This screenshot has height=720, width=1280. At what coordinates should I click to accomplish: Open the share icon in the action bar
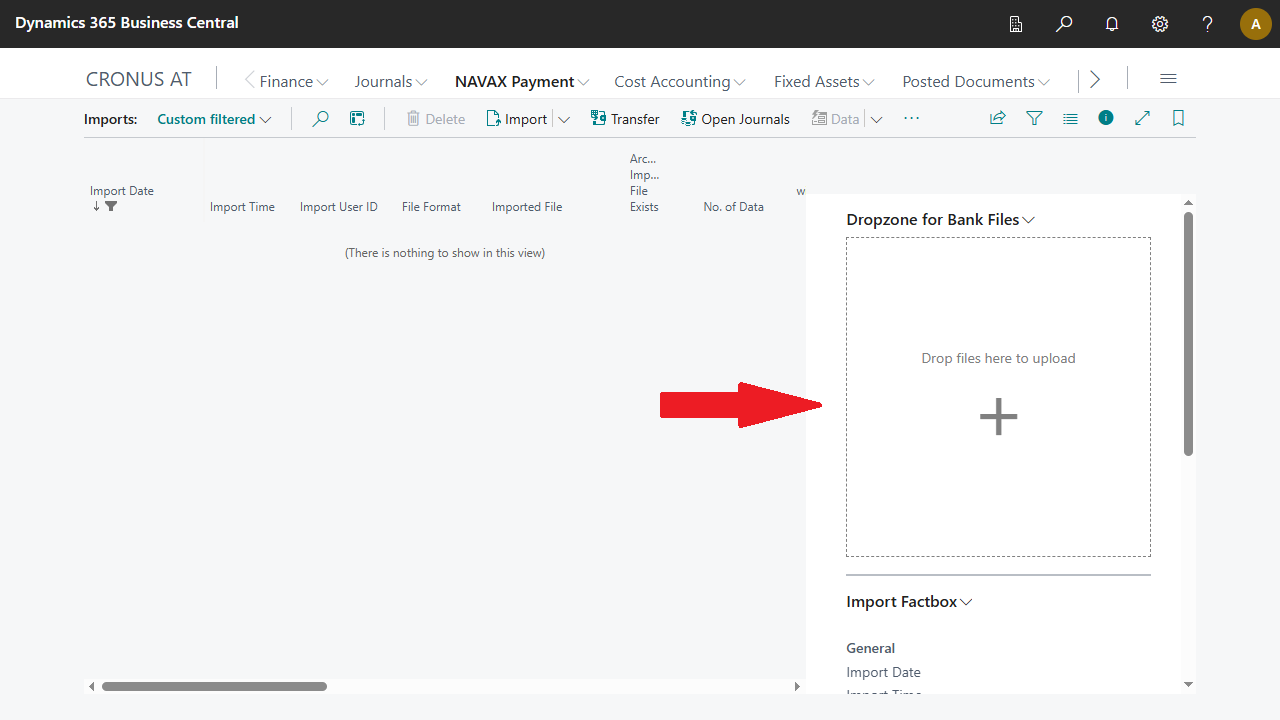point(997,118)
